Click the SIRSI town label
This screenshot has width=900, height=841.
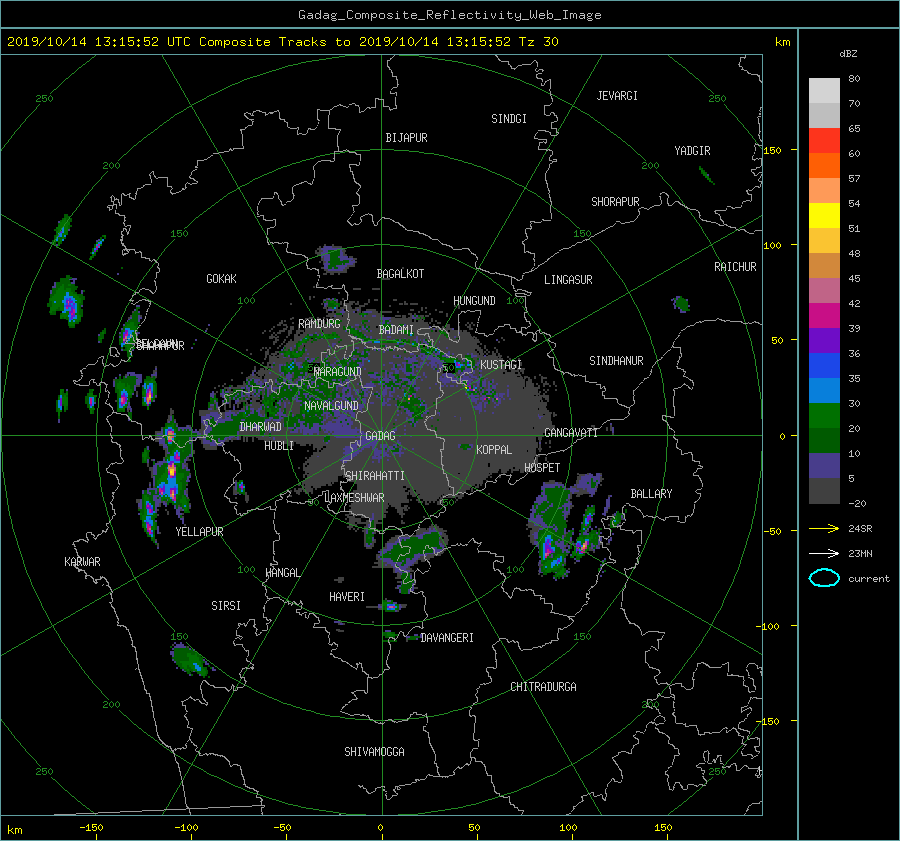[x=226, y=606]
